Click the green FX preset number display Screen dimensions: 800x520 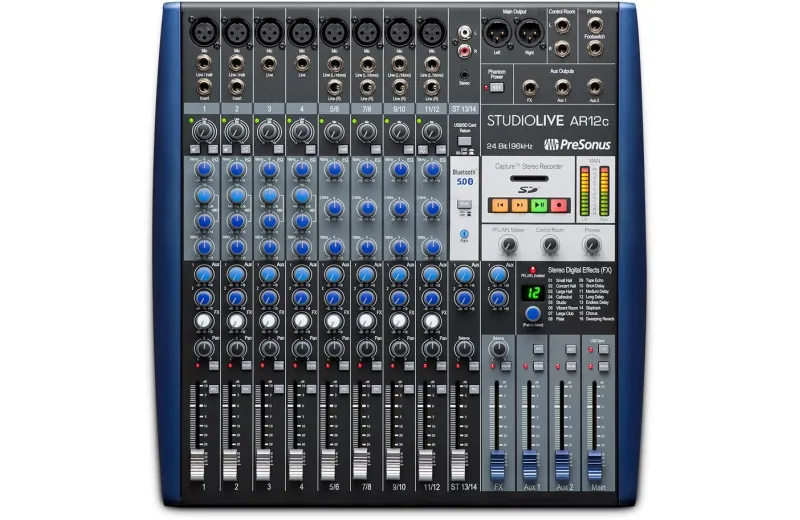click(533, 293)
